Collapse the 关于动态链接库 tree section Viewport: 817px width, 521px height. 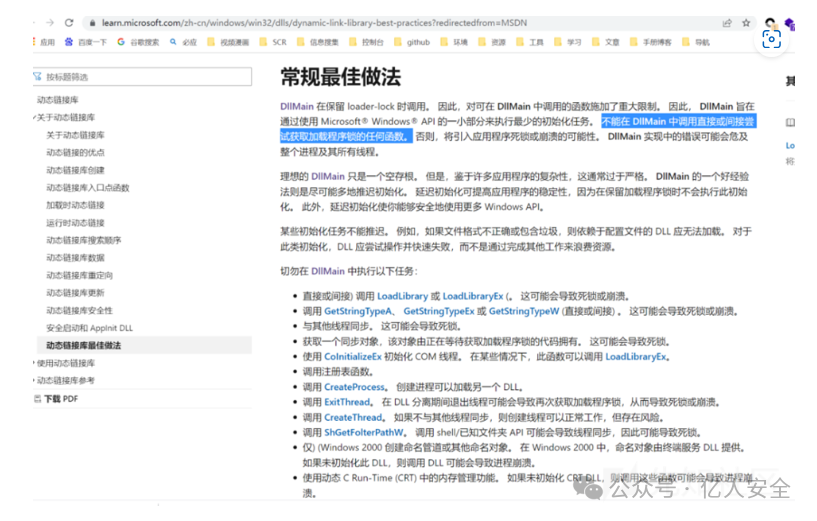coord(65,117)
